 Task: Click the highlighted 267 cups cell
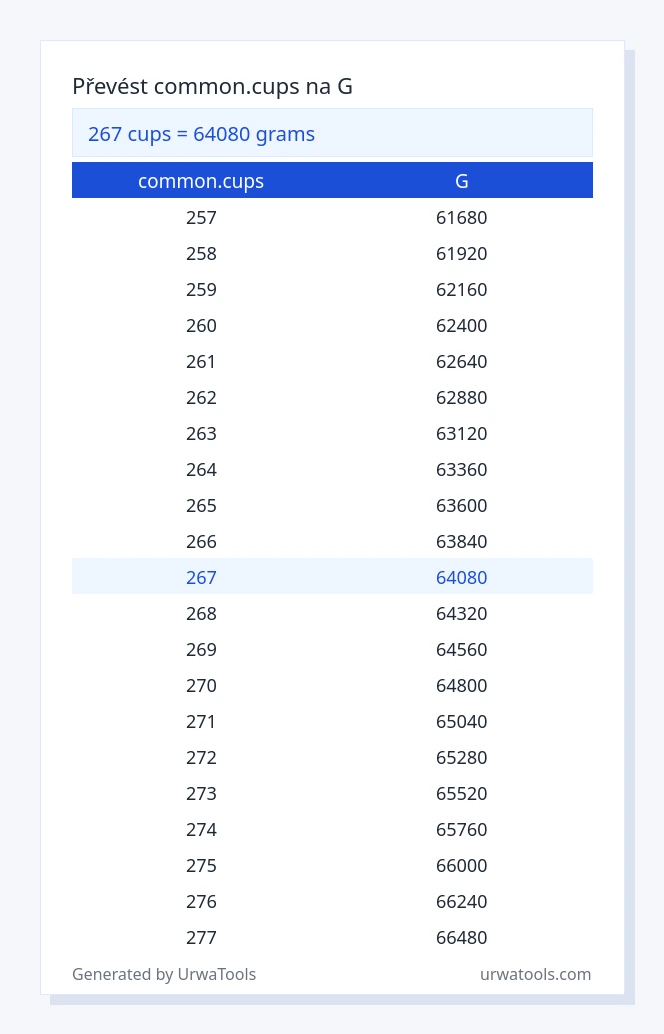click(201, 577)
